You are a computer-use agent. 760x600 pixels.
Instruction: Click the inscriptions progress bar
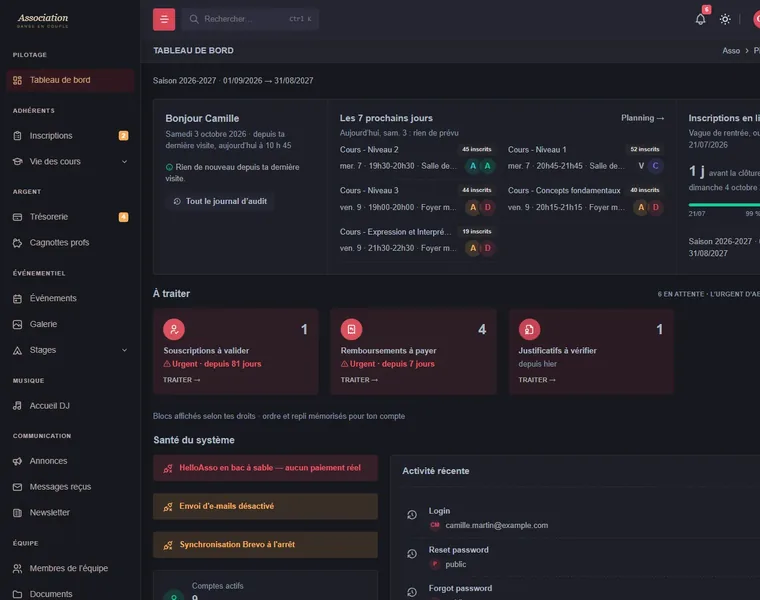pos(724,205)
